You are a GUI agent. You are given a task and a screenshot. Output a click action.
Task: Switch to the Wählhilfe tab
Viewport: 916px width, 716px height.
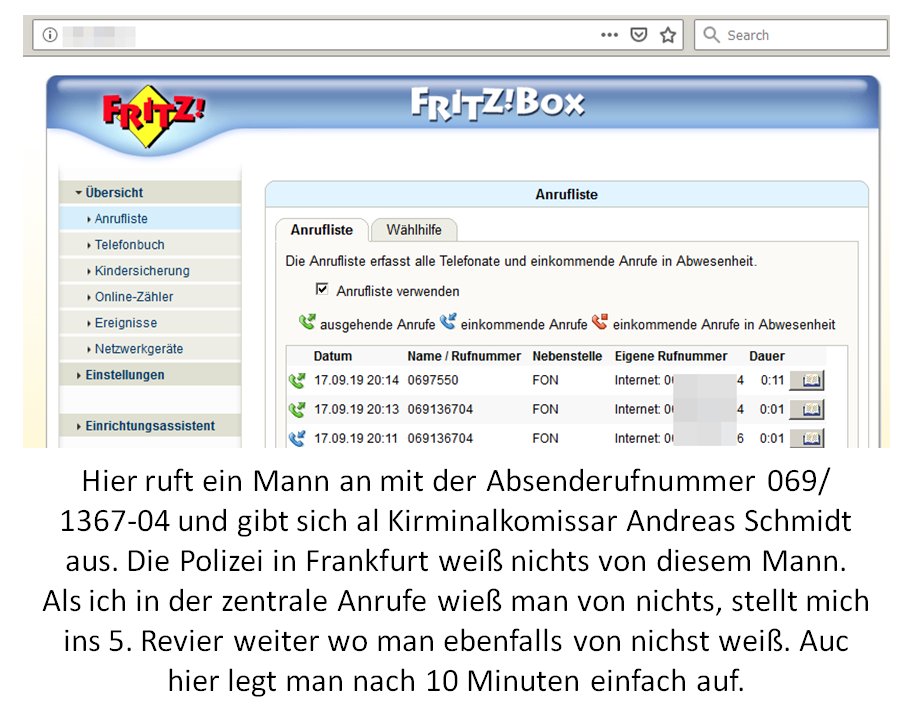[414, 230]
